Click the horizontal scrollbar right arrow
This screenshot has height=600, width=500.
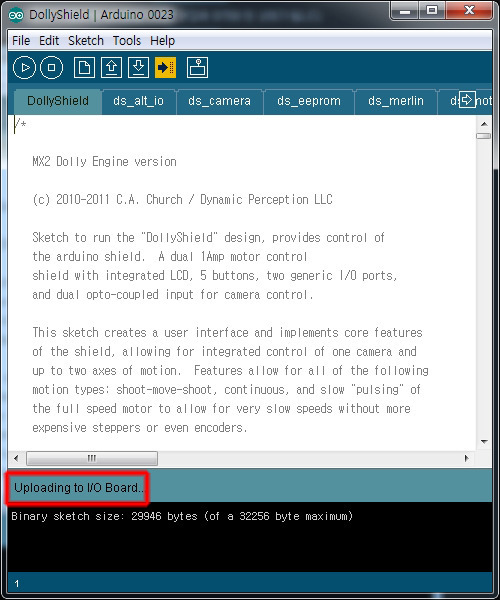click(x=466, y=458)
